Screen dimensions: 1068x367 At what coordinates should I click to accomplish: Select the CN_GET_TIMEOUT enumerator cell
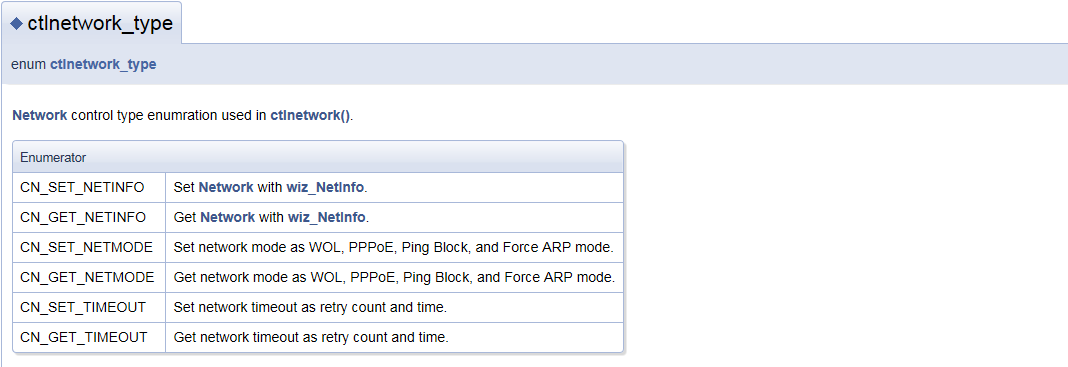pyautogui.click(x=89, y=337)
